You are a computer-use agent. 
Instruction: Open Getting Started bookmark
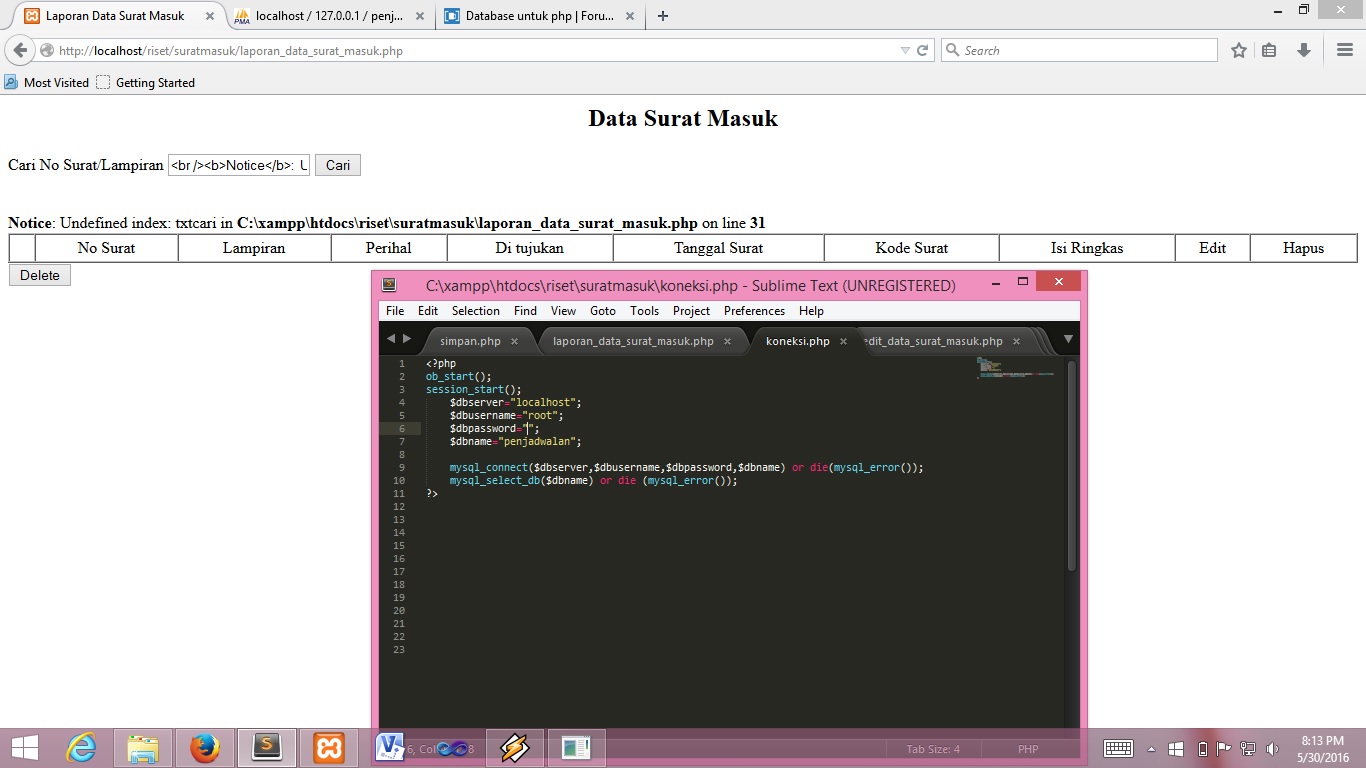tap(145, 83)
